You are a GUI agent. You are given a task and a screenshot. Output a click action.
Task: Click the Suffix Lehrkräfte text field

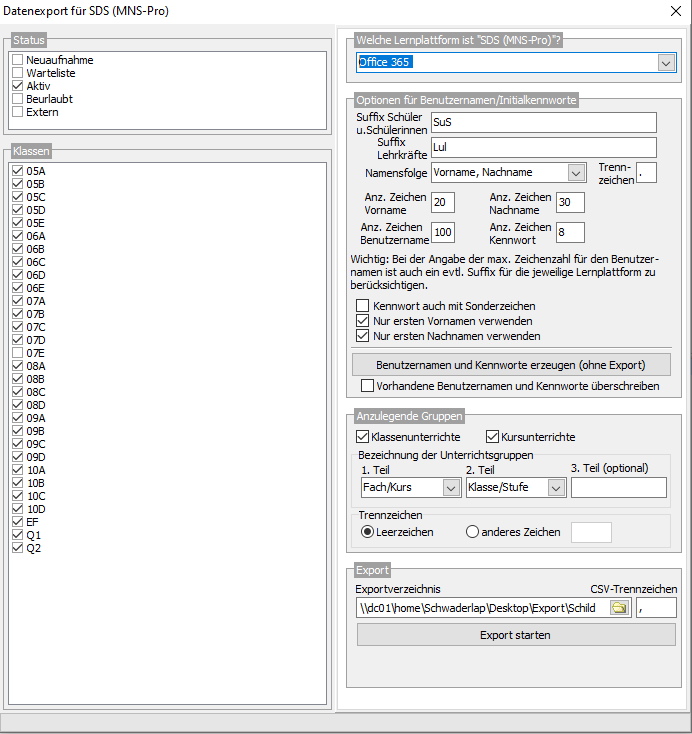tap(542, 147)
